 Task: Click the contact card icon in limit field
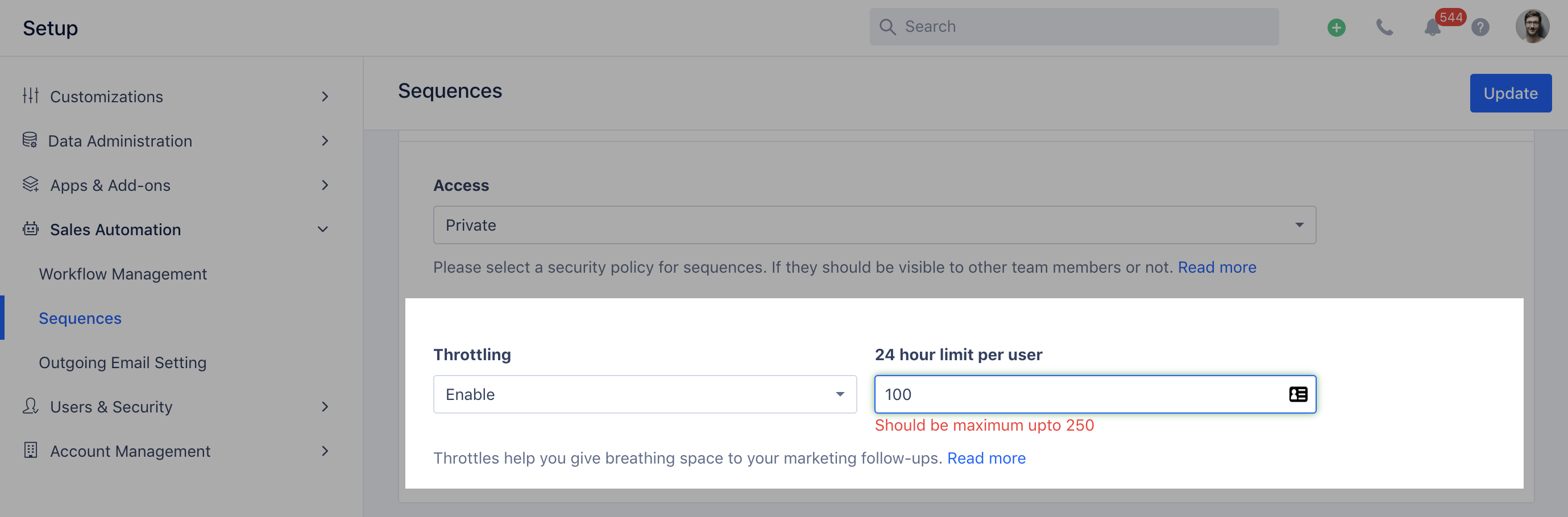coord(1298,394)
